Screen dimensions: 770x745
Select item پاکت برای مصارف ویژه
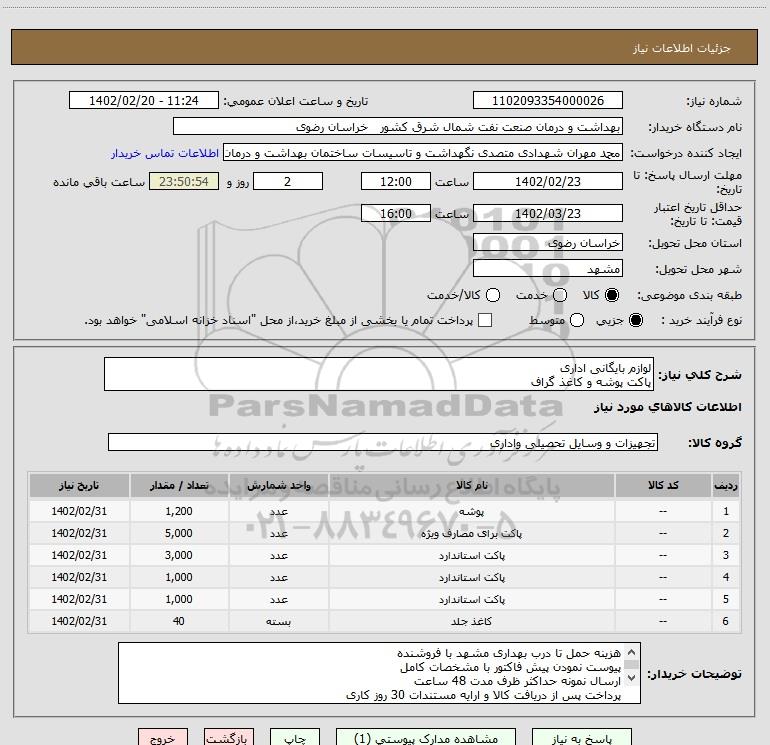[471, 533]
